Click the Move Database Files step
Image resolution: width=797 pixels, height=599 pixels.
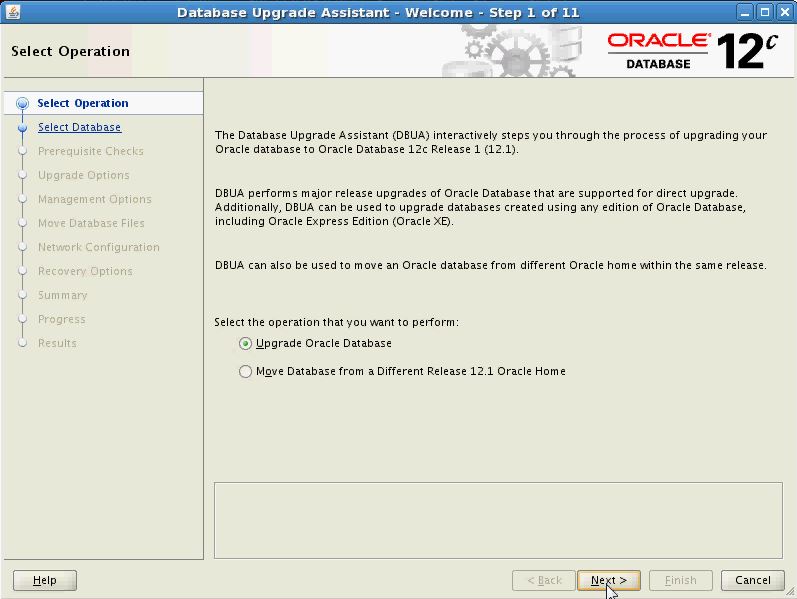coord(91,223)
